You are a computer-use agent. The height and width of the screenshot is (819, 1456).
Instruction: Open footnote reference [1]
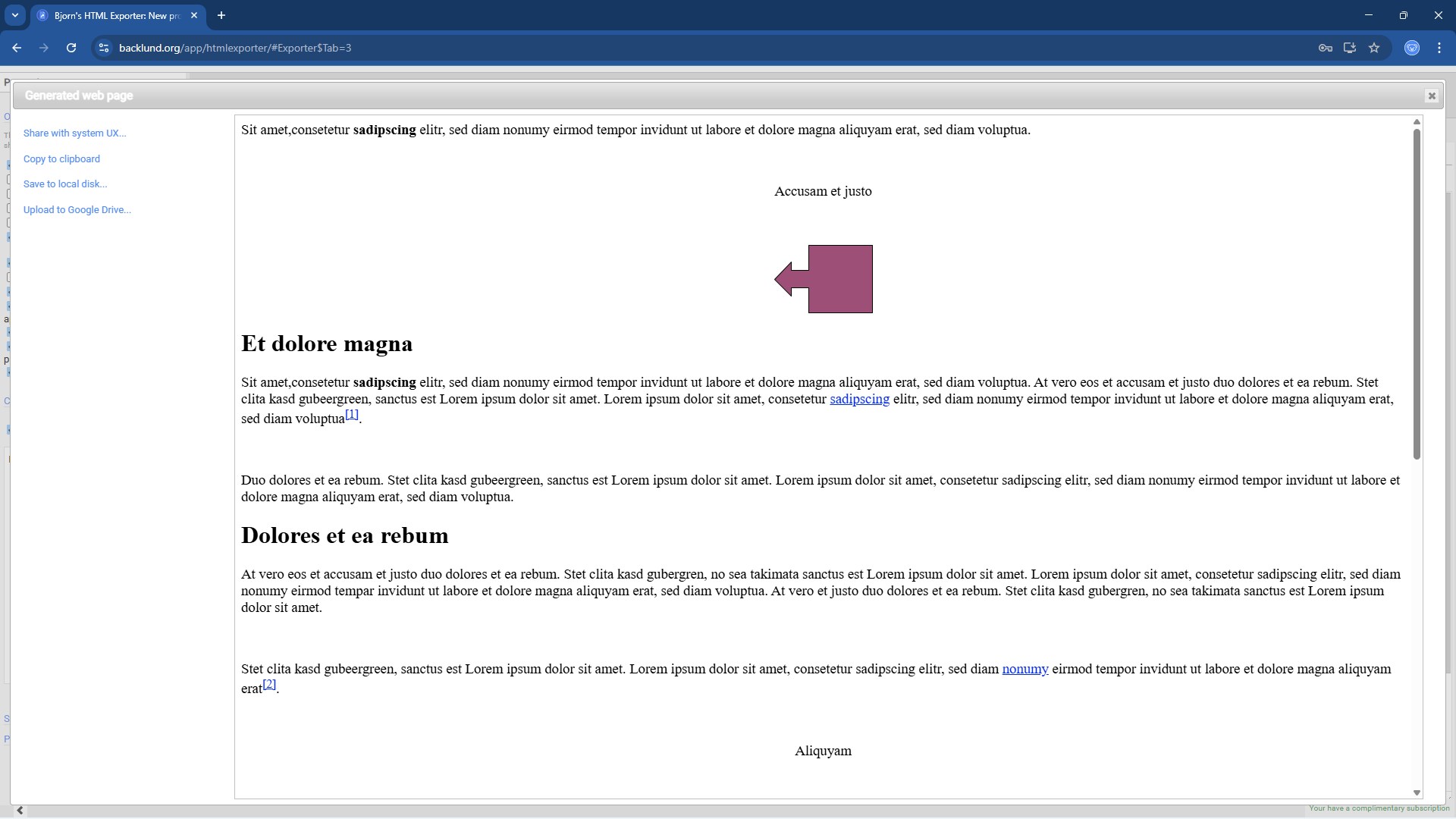pos(352,414)
